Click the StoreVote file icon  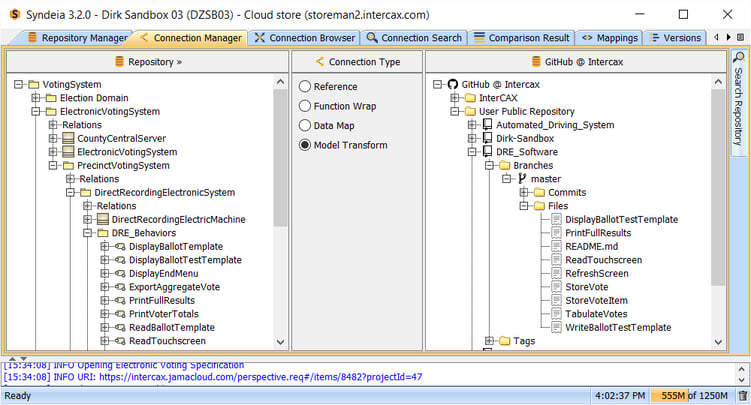click(x=556, y=287)
